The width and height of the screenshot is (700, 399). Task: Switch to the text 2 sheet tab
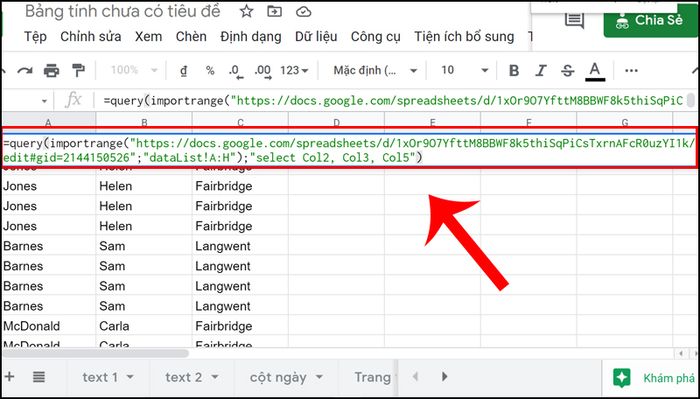[183, 377]
